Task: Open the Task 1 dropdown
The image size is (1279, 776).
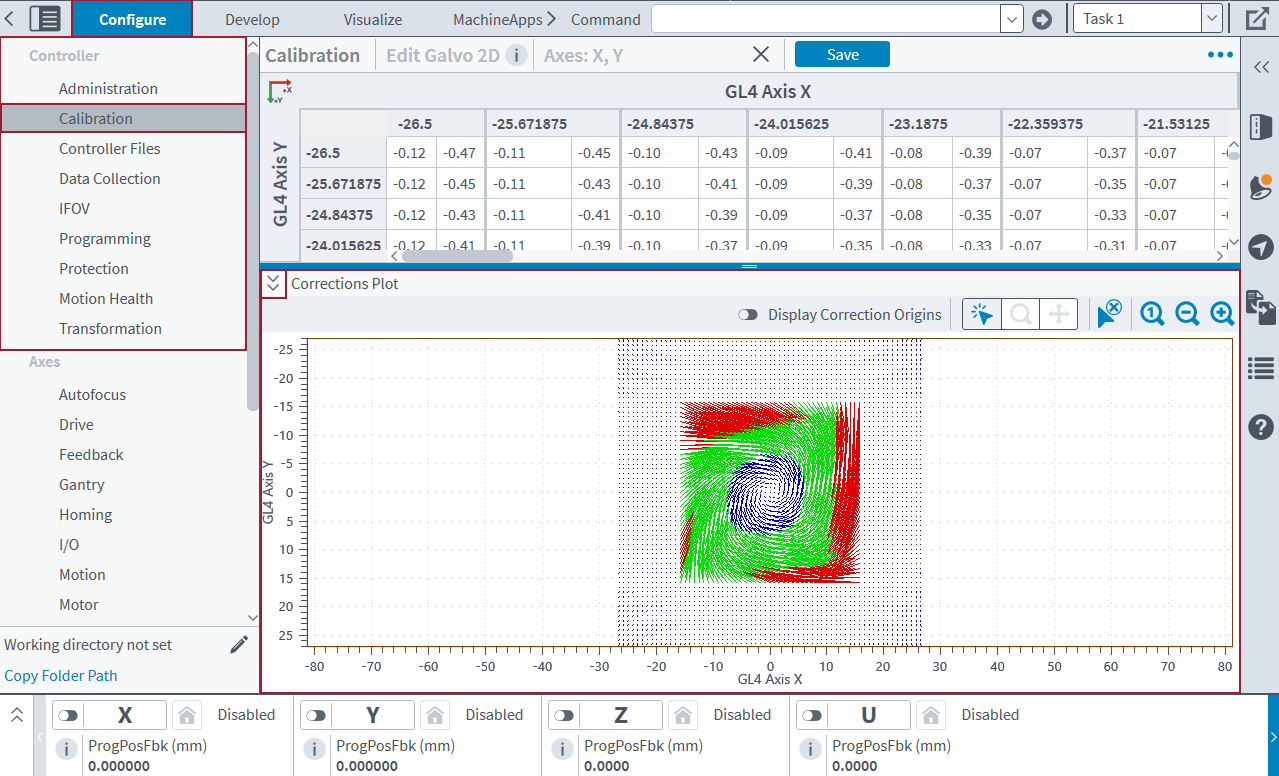Action: pyautogui.click(x=1211, y=19)
